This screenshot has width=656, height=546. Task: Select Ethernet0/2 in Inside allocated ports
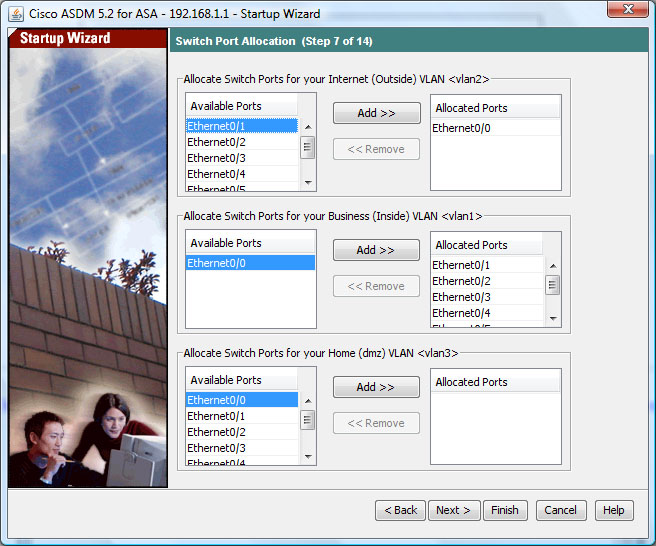point(487,281)
